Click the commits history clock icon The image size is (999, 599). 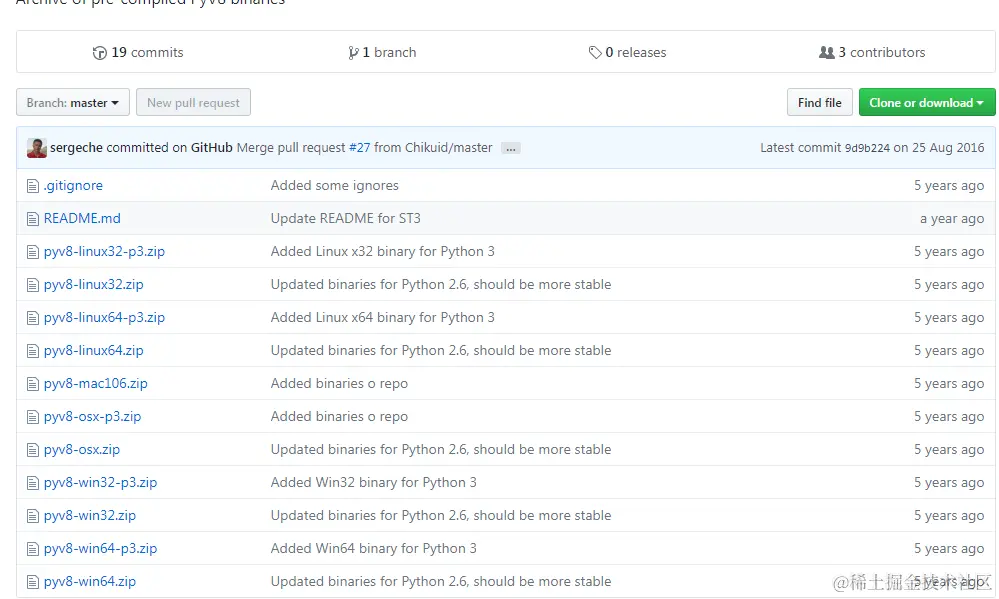(99, 53)
